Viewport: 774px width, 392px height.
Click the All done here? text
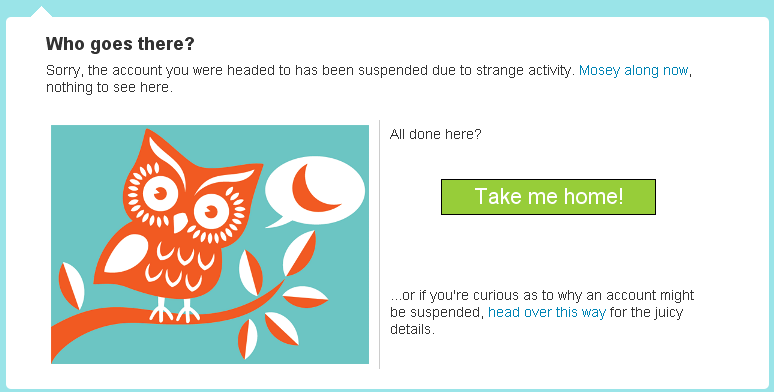point(435,134)
